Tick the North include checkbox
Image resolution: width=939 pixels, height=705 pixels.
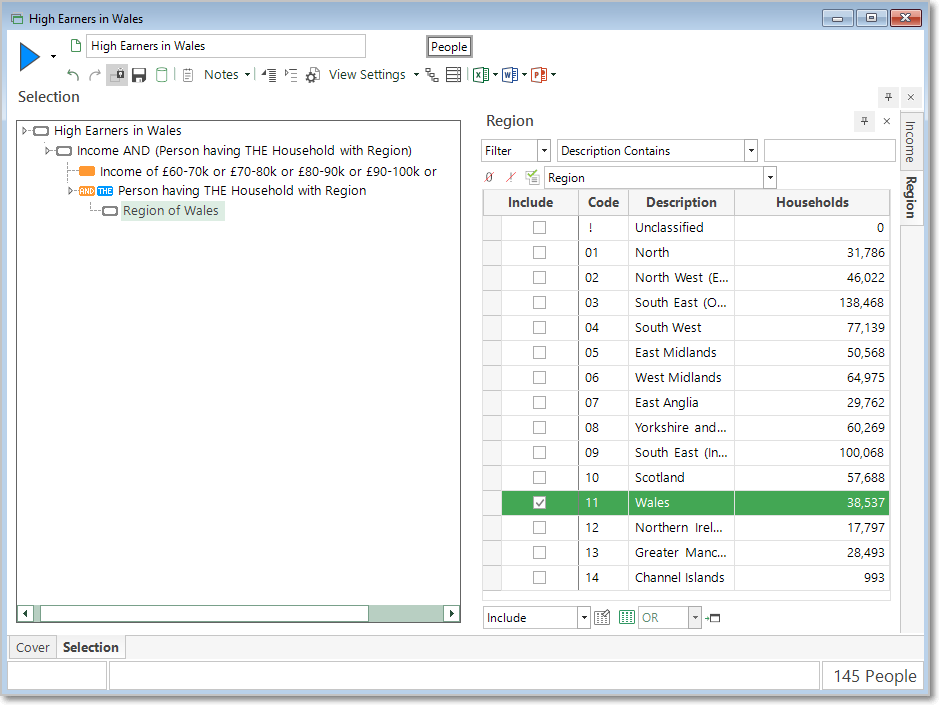(x=540, y=253)
